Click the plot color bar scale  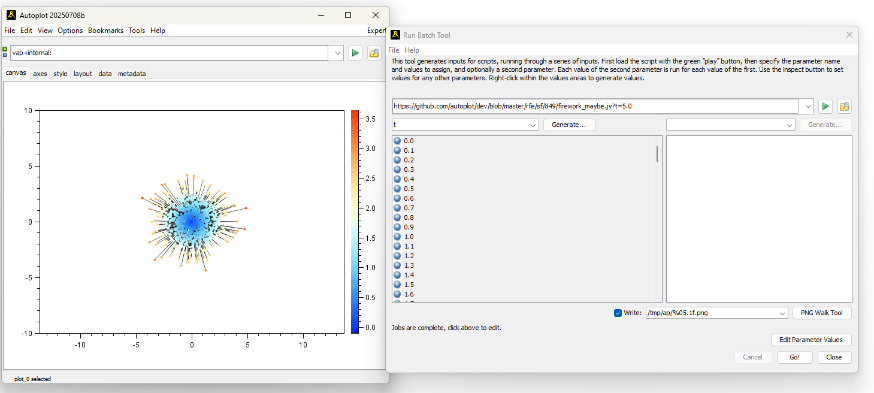click(355, 221)
